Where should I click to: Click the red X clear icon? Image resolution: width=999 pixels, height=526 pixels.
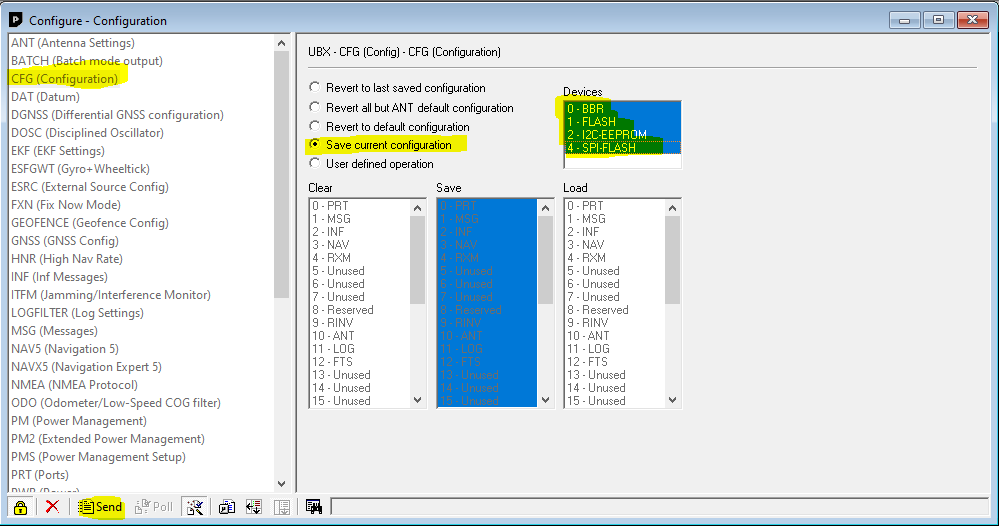(52, 507)
